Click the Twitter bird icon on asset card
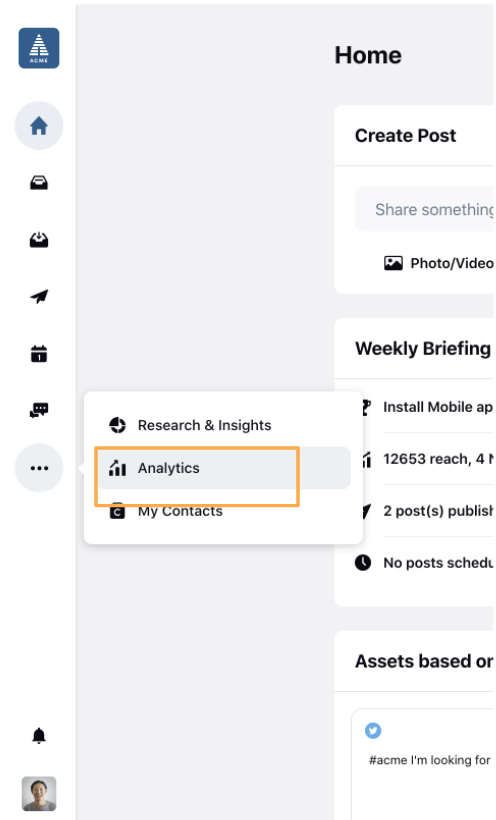Viewport: 496px width, 820px height. (x=373, y=730)
